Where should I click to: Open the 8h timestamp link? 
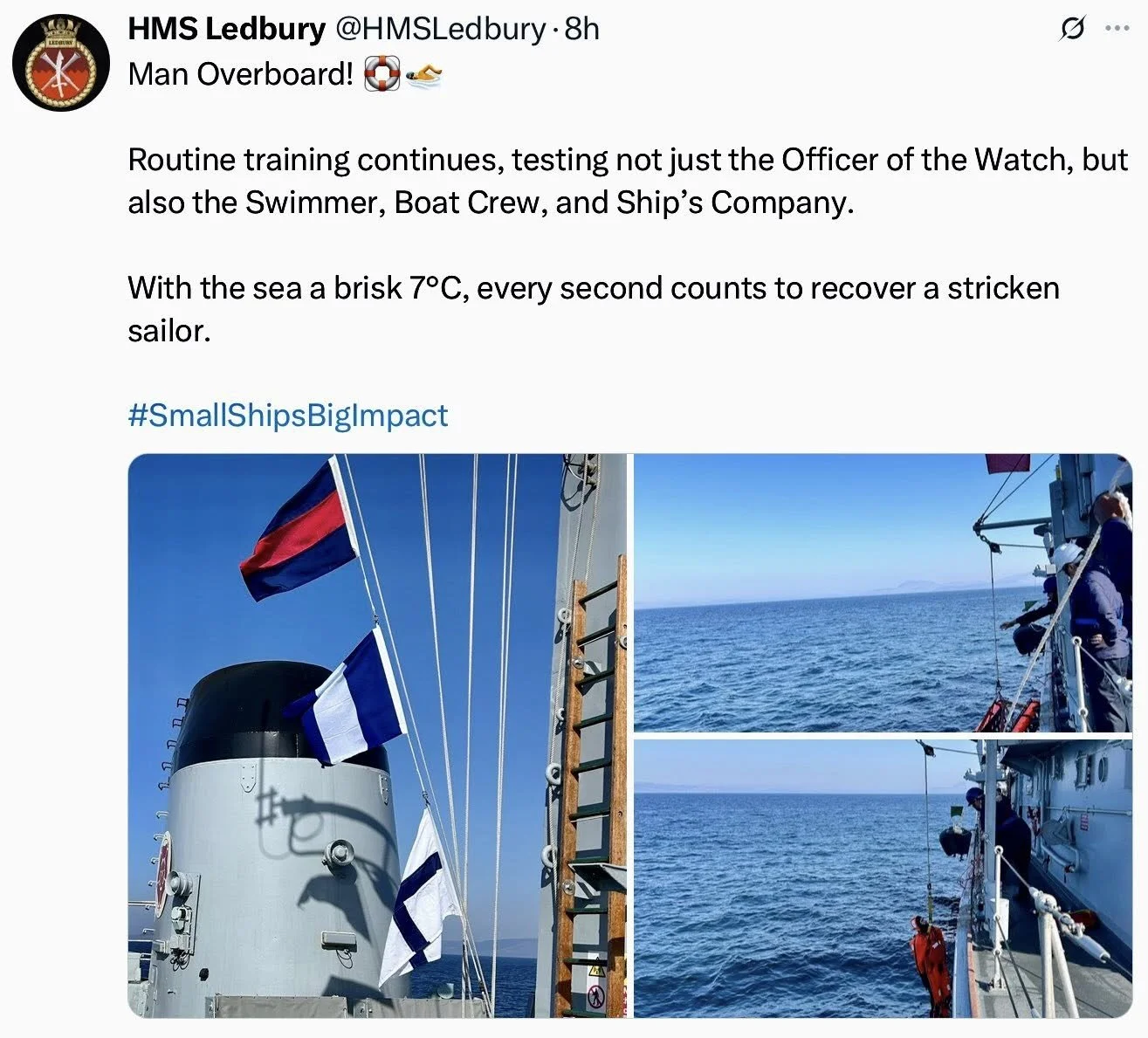point(582,29)
